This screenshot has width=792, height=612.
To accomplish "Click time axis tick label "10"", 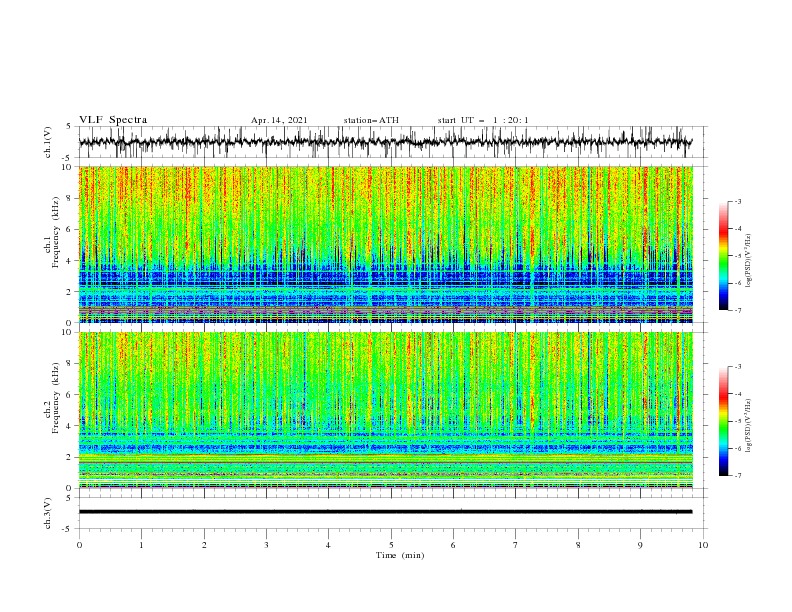I will point(703,545).
